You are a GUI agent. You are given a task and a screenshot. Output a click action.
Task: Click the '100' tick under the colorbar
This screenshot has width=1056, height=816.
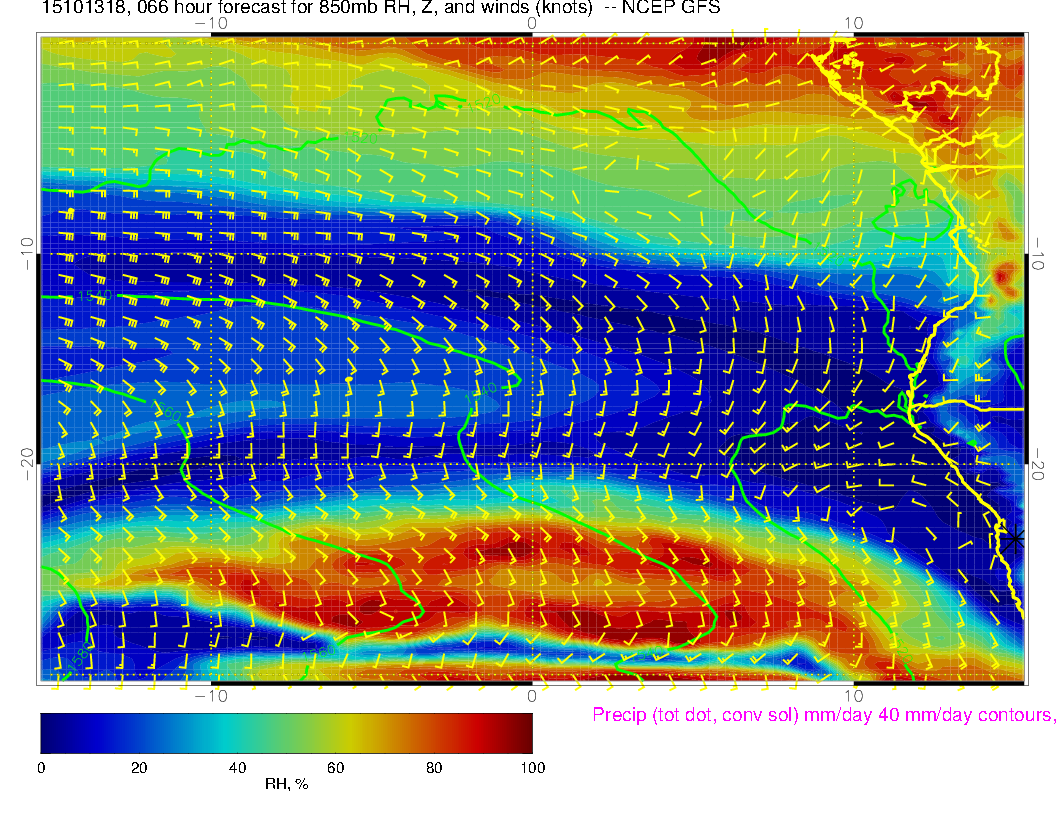pyautogui.click(x=533, y=768)
